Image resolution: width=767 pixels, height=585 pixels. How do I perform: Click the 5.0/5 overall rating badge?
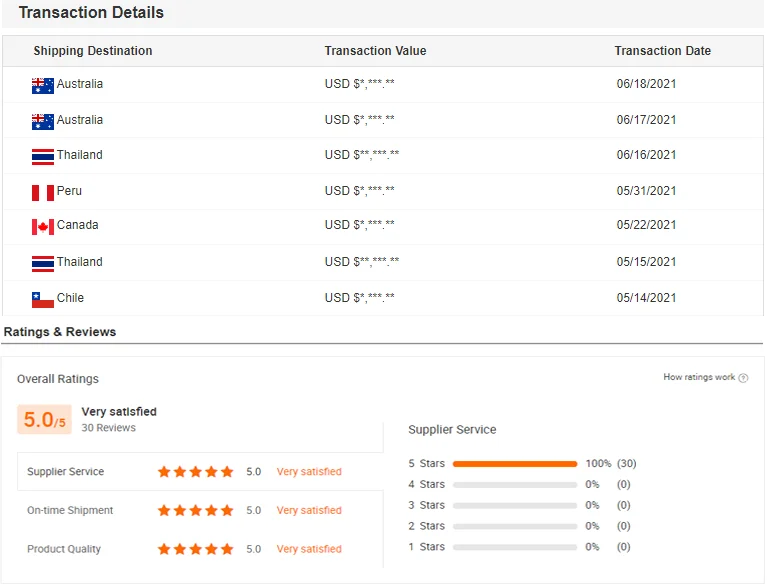point(45,420)
